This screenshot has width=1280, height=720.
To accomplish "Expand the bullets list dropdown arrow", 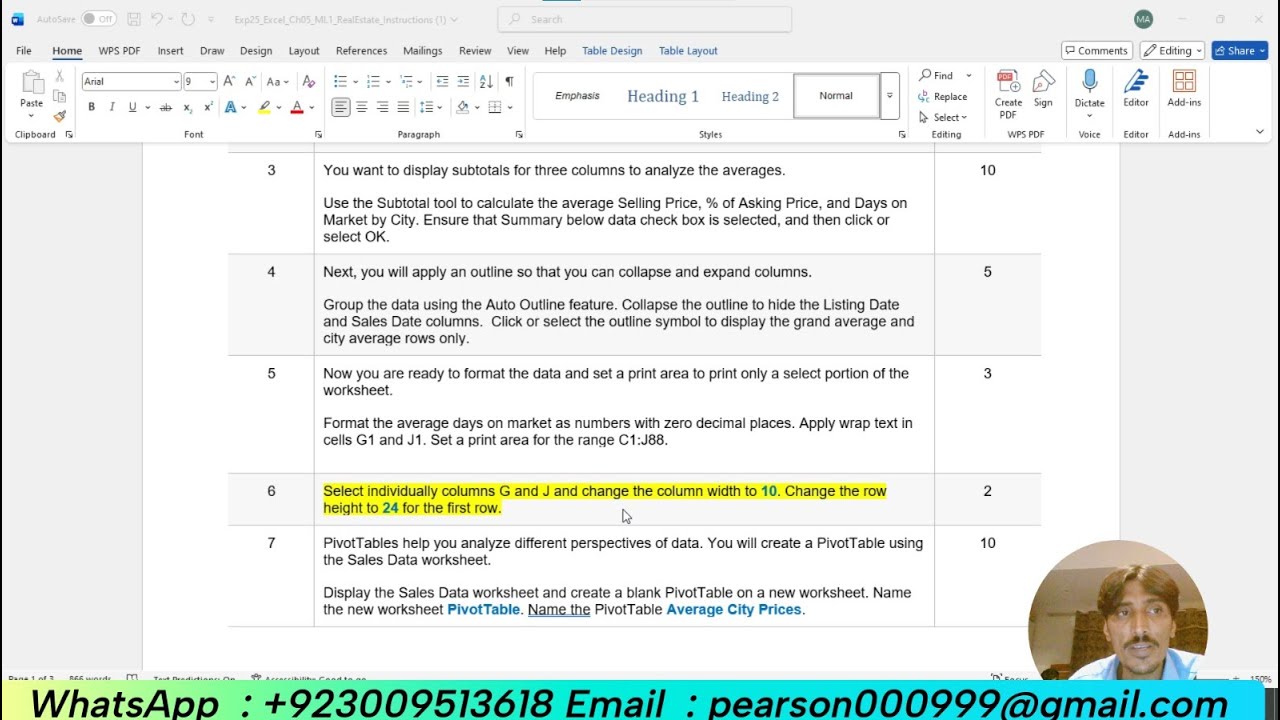I will tap(355, 81).
